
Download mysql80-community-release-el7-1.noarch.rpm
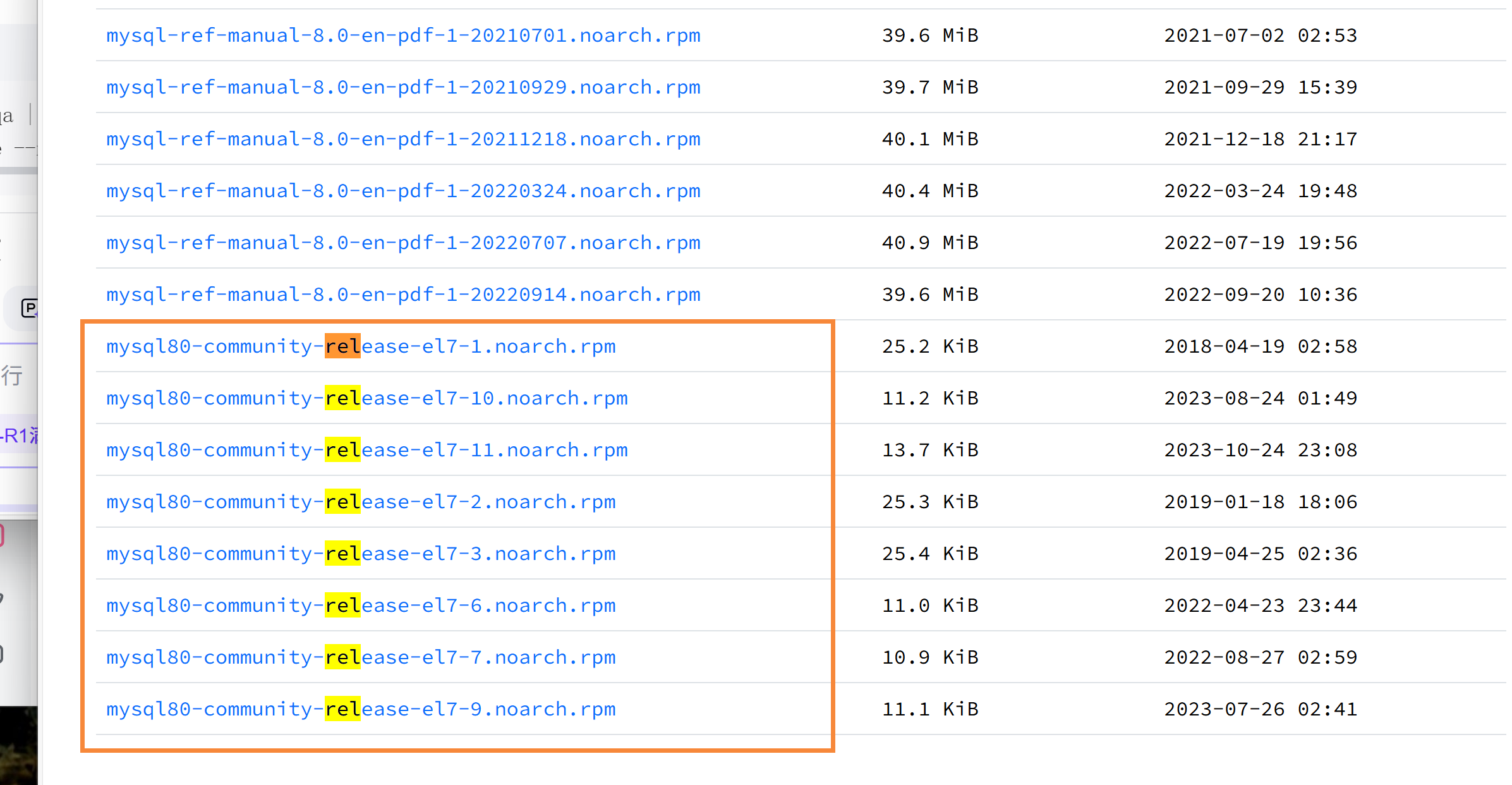pyautogui.click(x=361, y=346)
